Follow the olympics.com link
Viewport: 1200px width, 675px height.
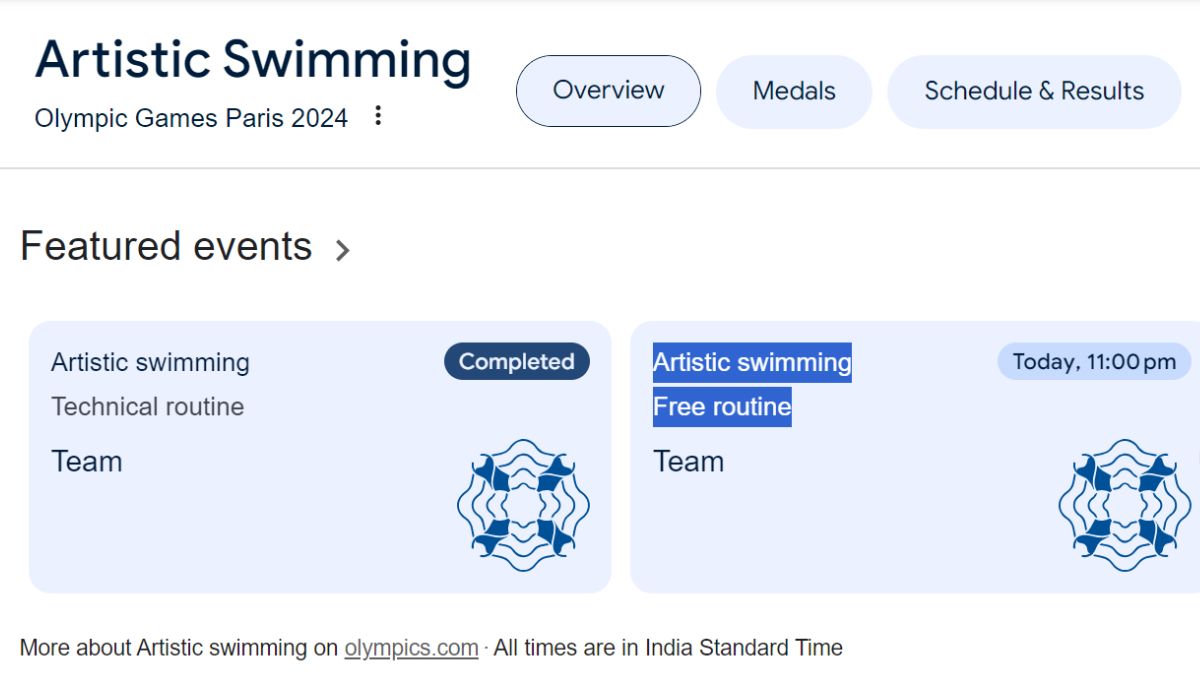(411, 648)
